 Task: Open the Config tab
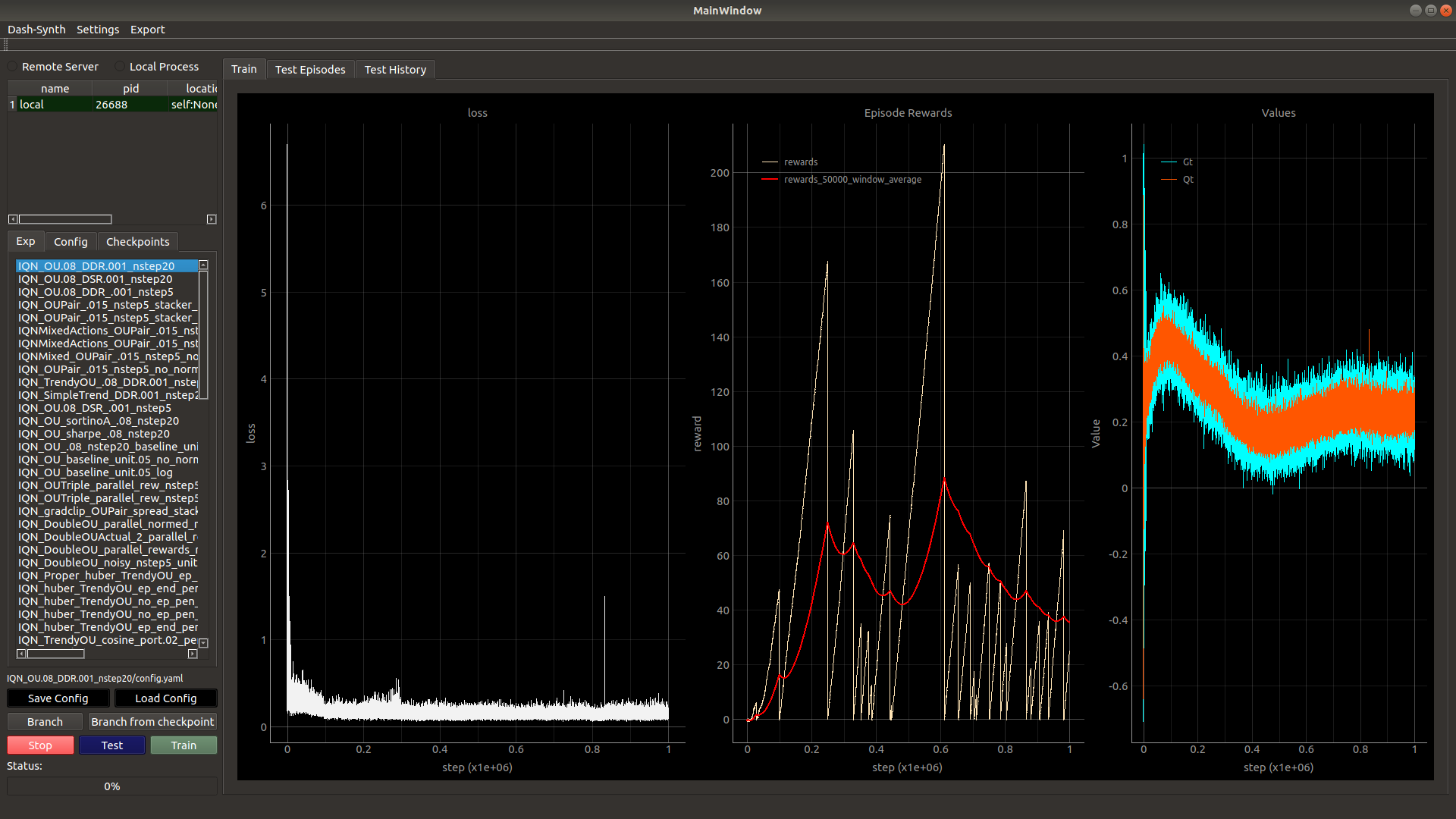pyautogui.click(x=71, y=242)
